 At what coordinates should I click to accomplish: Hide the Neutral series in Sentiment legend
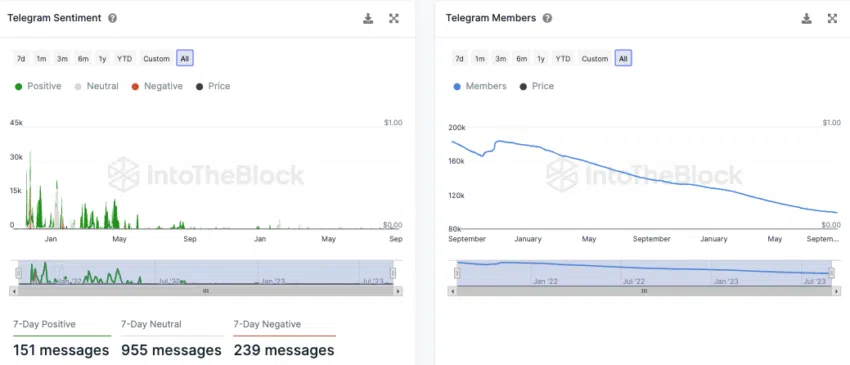[96, 86]
